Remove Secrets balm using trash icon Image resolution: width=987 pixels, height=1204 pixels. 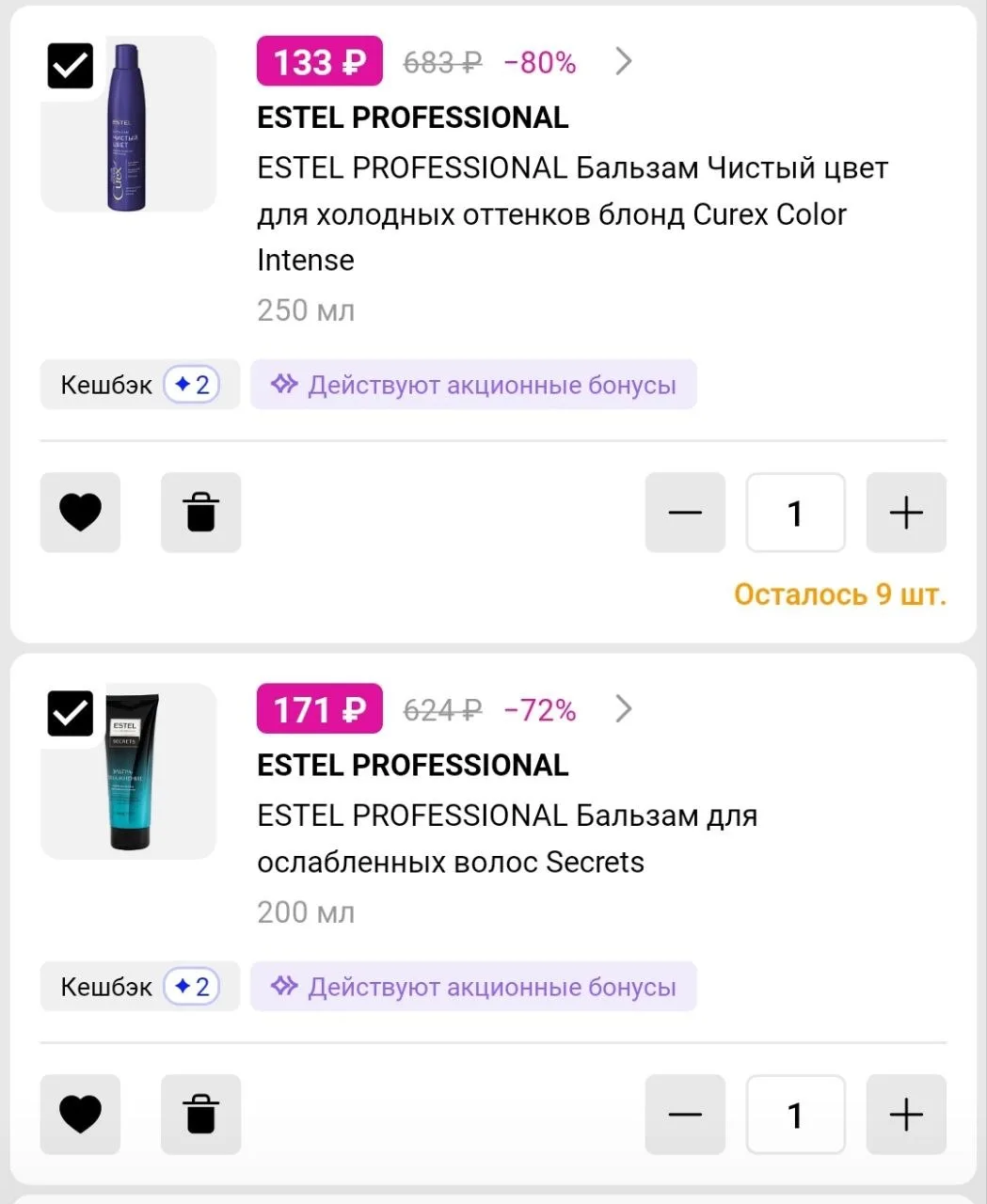click(x=200, y=1115)
